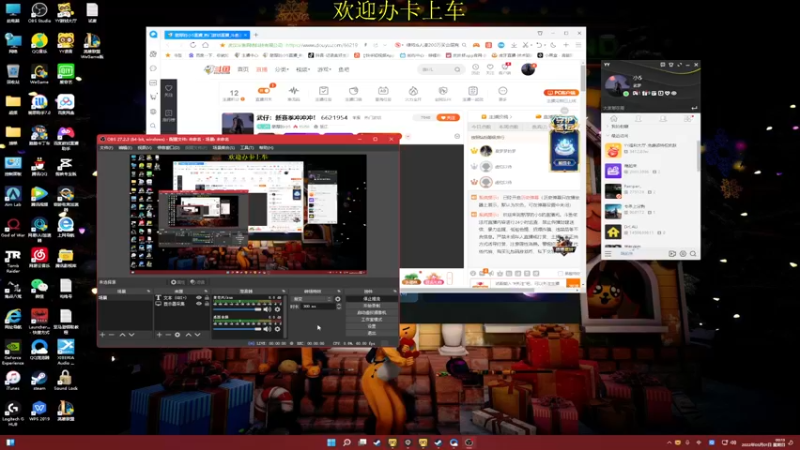This screenshot has width=800, height=450.
Task: Click the stop streaming button in OBS controls
Action: (x=371, y=298)
